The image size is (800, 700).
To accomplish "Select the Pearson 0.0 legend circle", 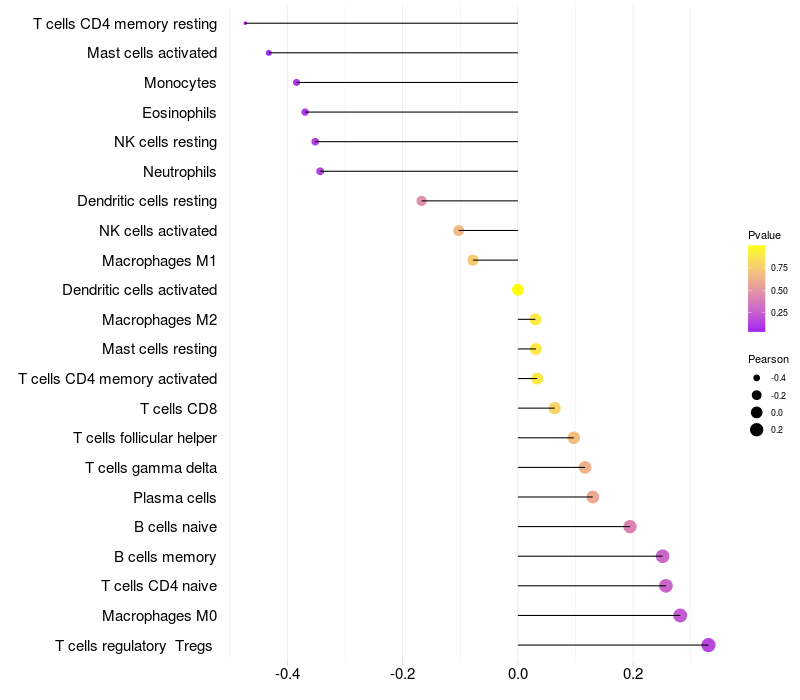I will point(756,413).
